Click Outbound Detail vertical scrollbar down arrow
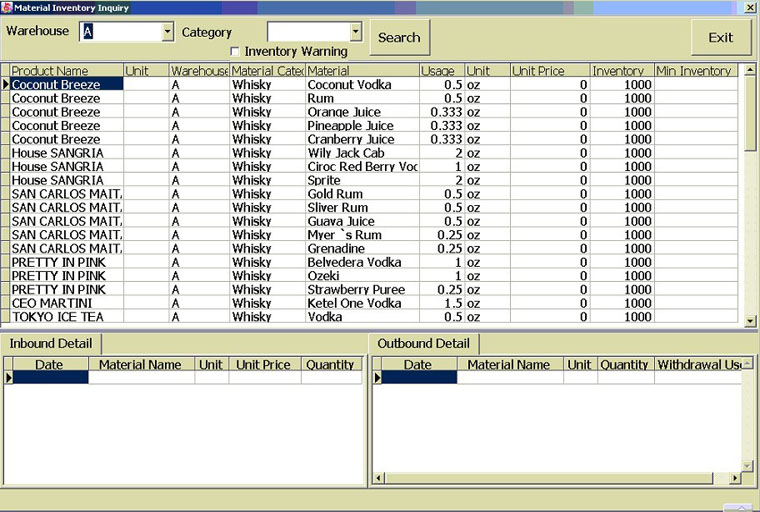The width and height of the screenshot is (760, 512). coord(747,466)
